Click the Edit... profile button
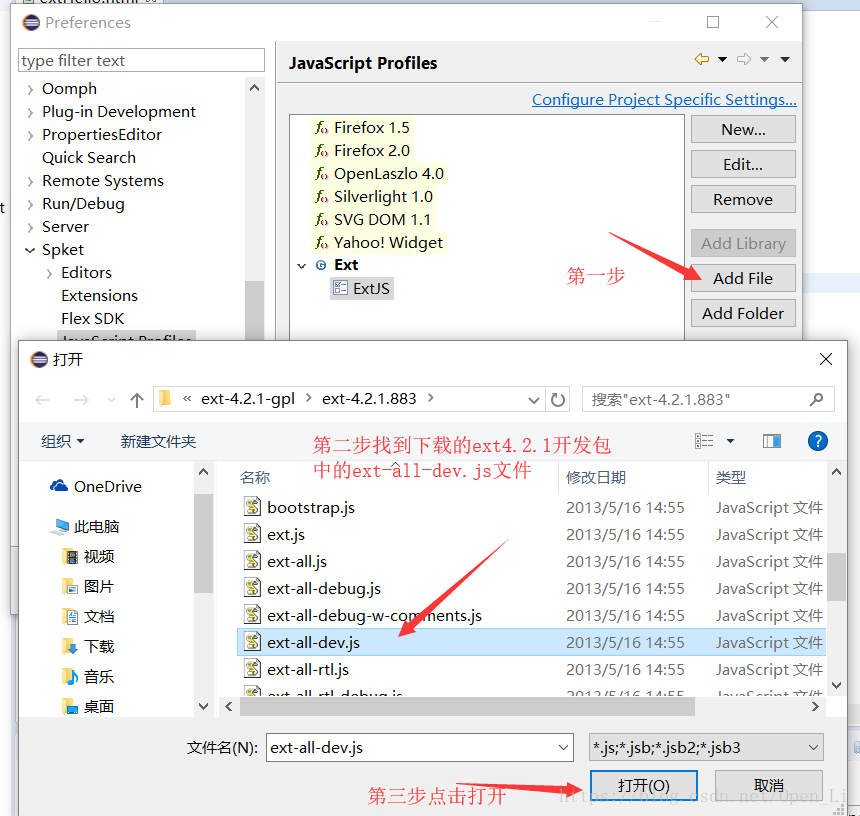Viewport: 860px width, 816px height. click(743, 165)
